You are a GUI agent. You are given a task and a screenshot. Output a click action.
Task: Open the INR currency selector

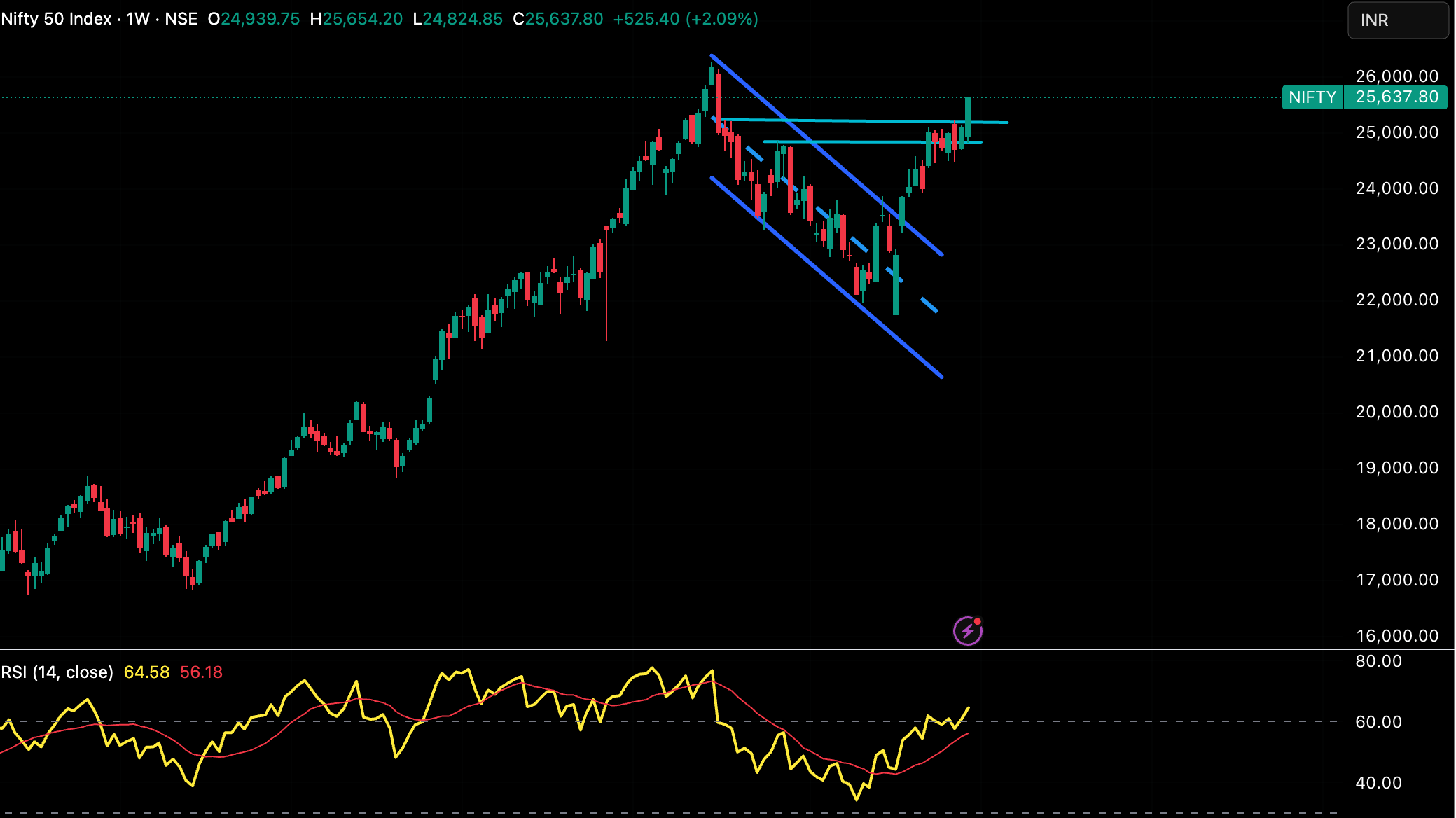click(1397, 20)
